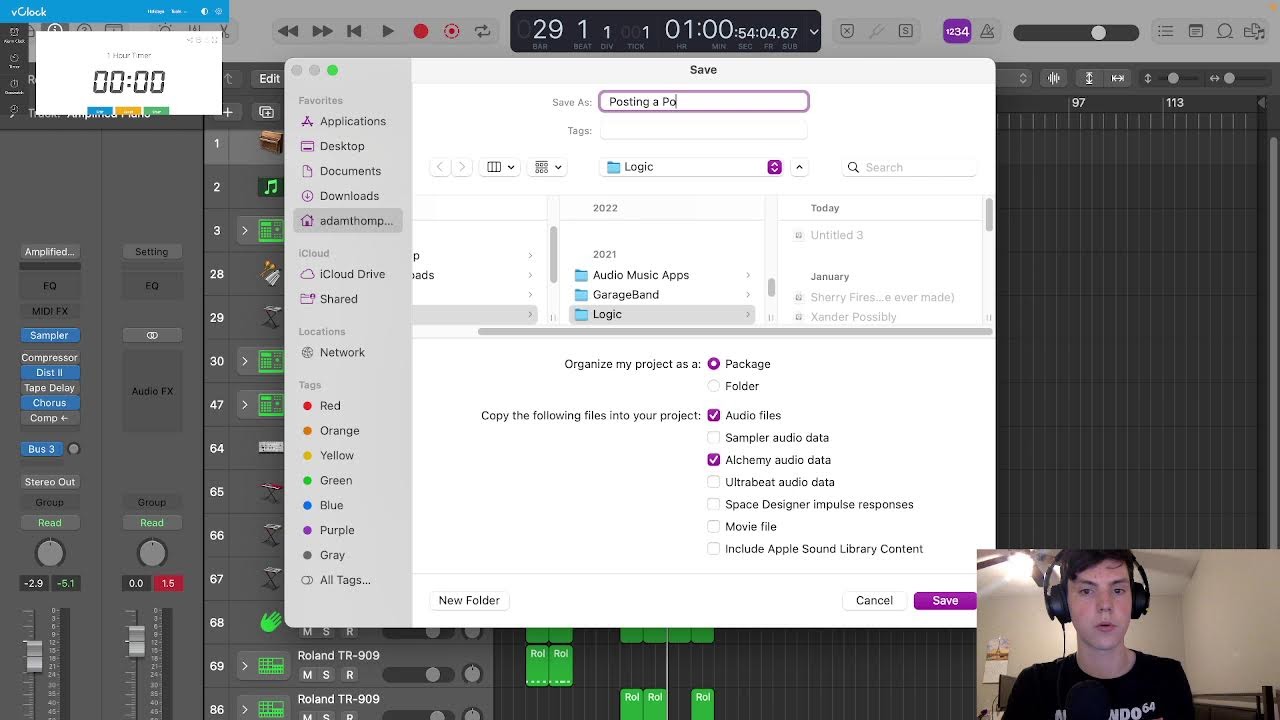The image size is (1280, 720).
Task: Toggle the Solo (S) button in control bar
Action: pos(906,32)
